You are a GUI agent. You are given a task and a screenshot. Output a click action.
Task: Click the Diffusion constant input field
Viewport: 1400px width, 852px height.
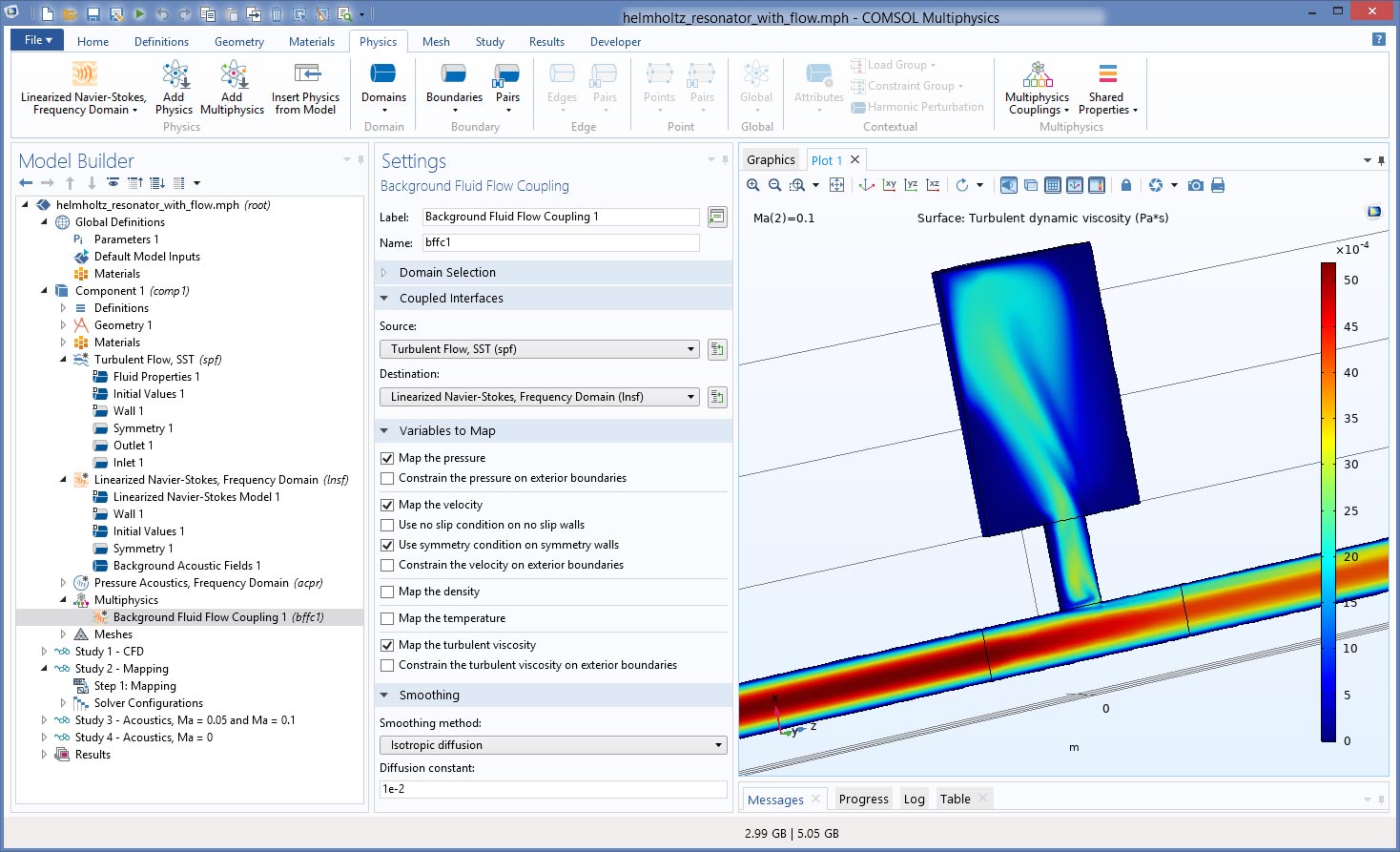coord(553,789)
